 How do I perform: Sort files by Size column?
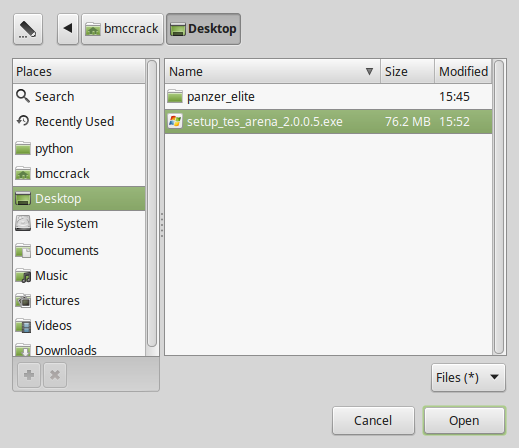(407, 71)
